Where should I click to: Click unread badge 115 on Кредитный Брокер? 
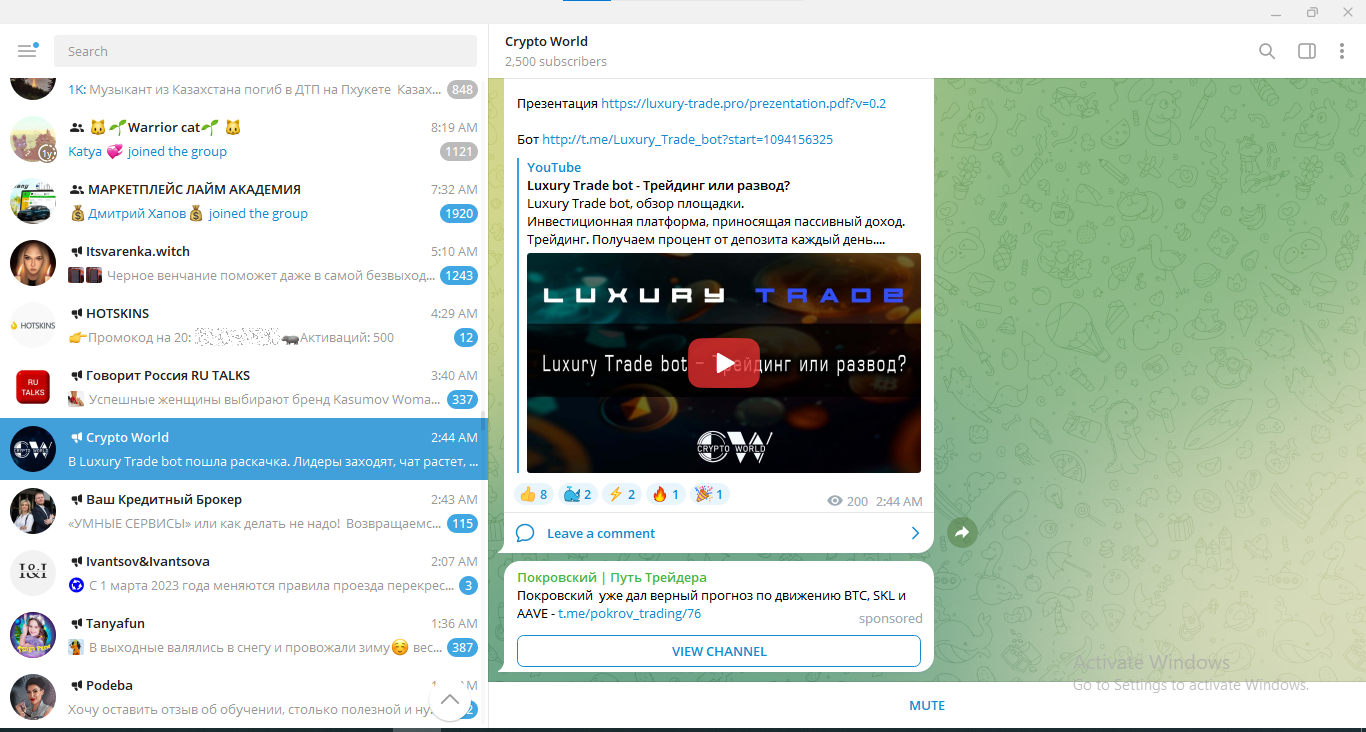(x=462, y=523)
